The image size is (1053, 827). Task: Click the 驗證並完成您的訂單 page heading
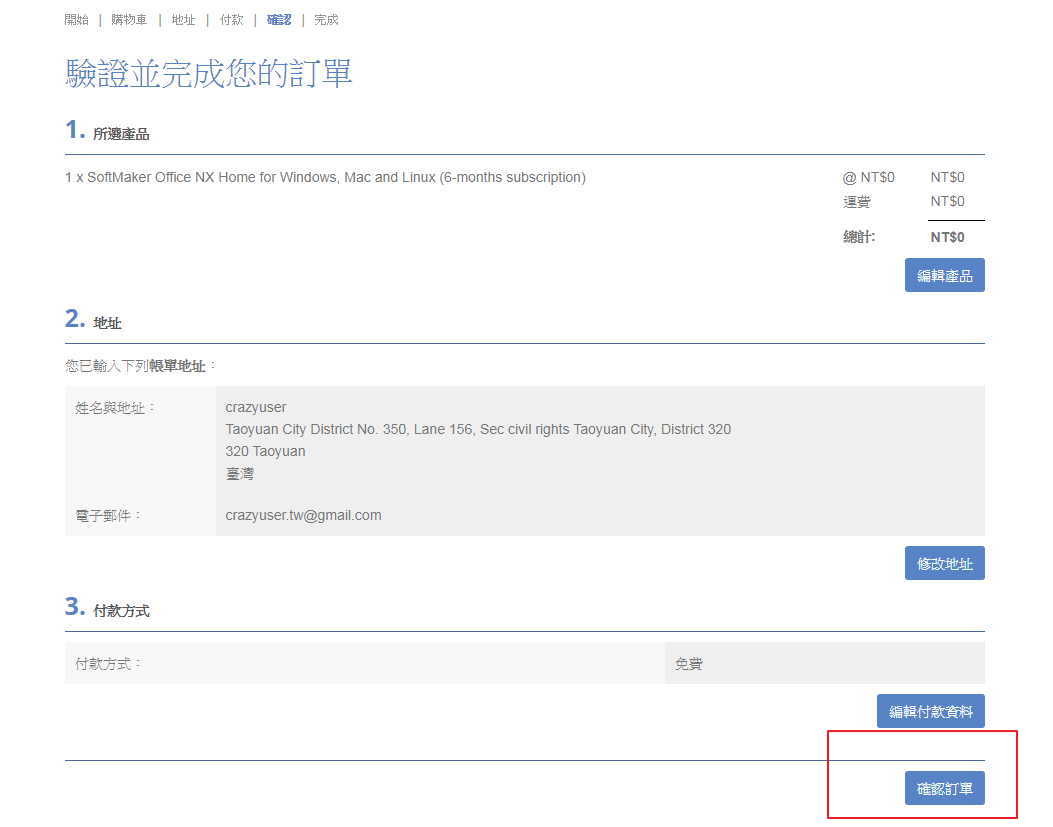point(208,73)
